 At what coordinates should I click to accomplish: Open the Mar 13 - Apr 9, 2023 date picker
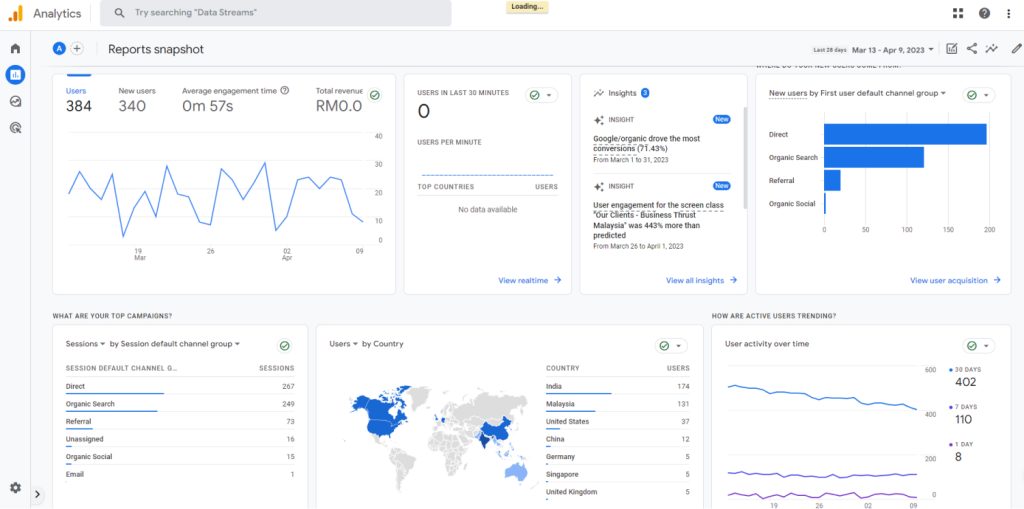[x=892, y=50]
